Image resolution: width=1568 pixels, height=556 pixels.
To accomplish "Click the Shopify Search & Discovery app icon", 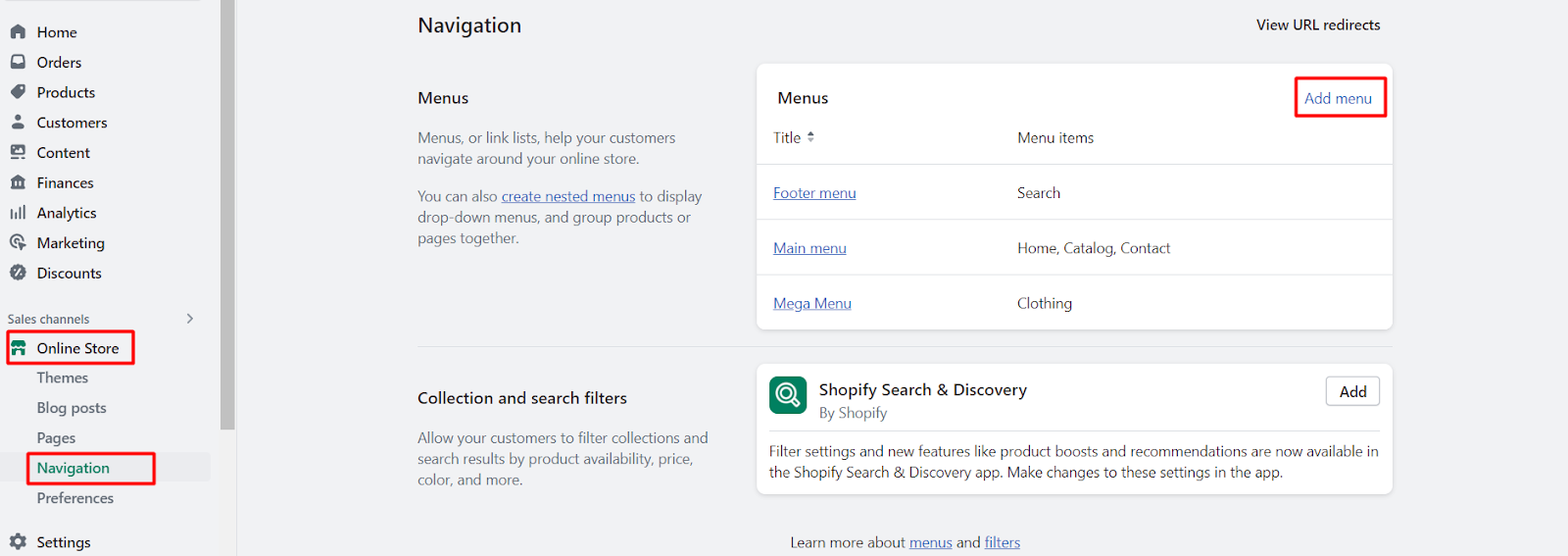I will (x=788, y=395).
